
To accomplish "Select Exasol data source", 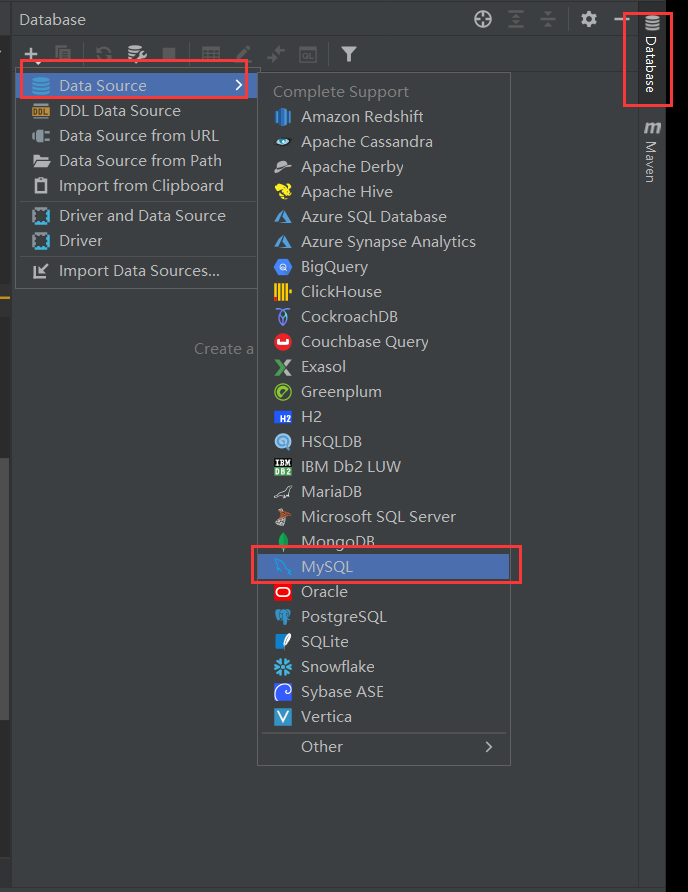I will (384, 367).
